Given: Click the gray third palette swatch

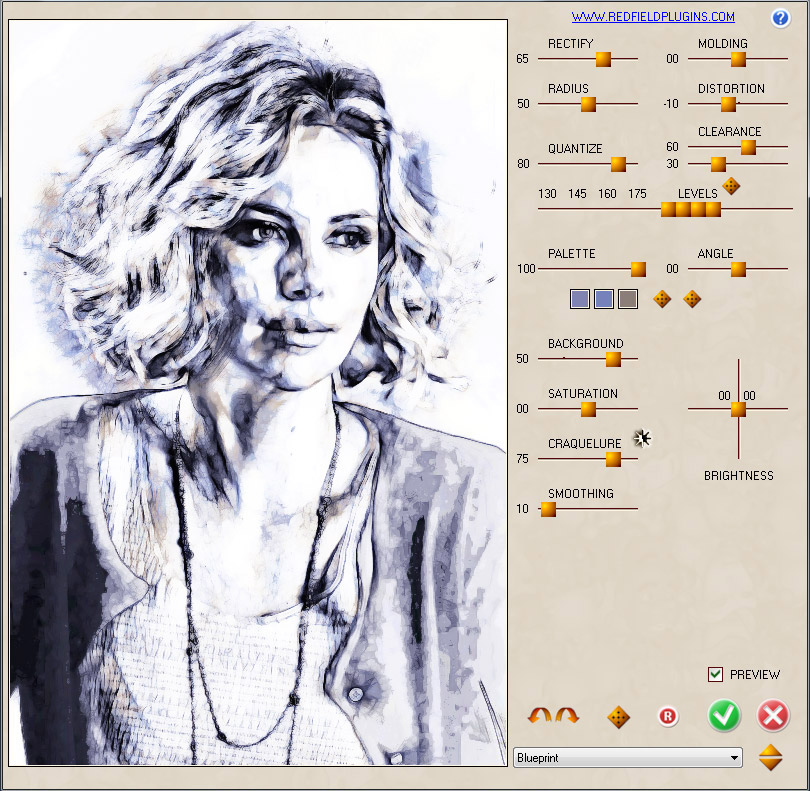Looking at the screenshot, I should click(x=628, y=299).
